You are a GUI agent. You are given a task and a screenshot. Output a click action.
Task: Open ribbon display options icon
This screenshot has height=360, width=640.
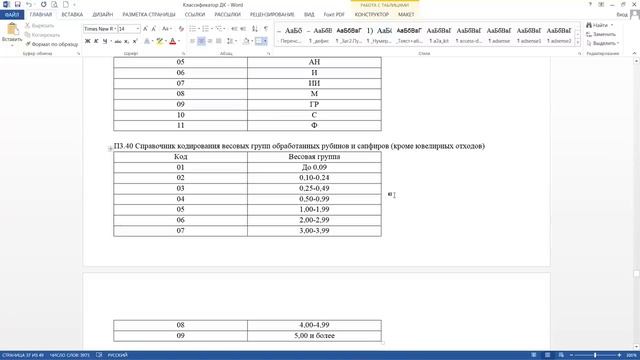[601, 4]
